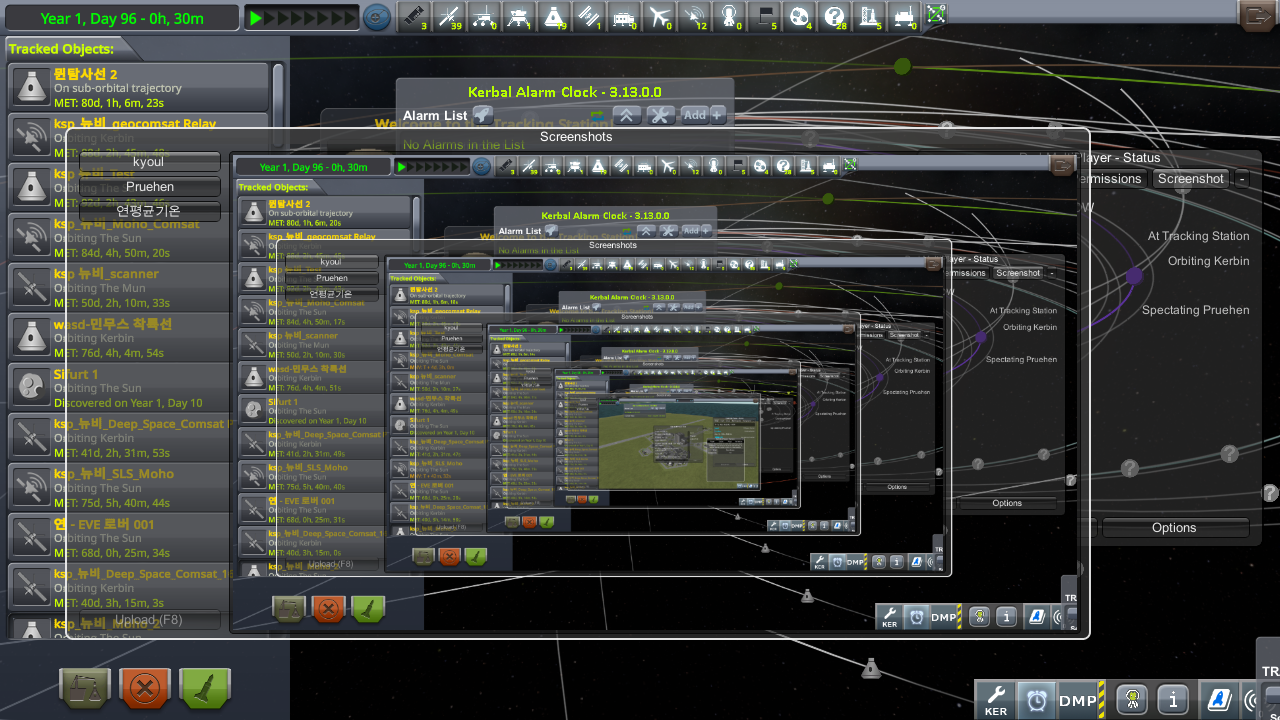Click the green Fly vessel rocket button
Viewport: 1280px width, 720px height.
point(206,689)
